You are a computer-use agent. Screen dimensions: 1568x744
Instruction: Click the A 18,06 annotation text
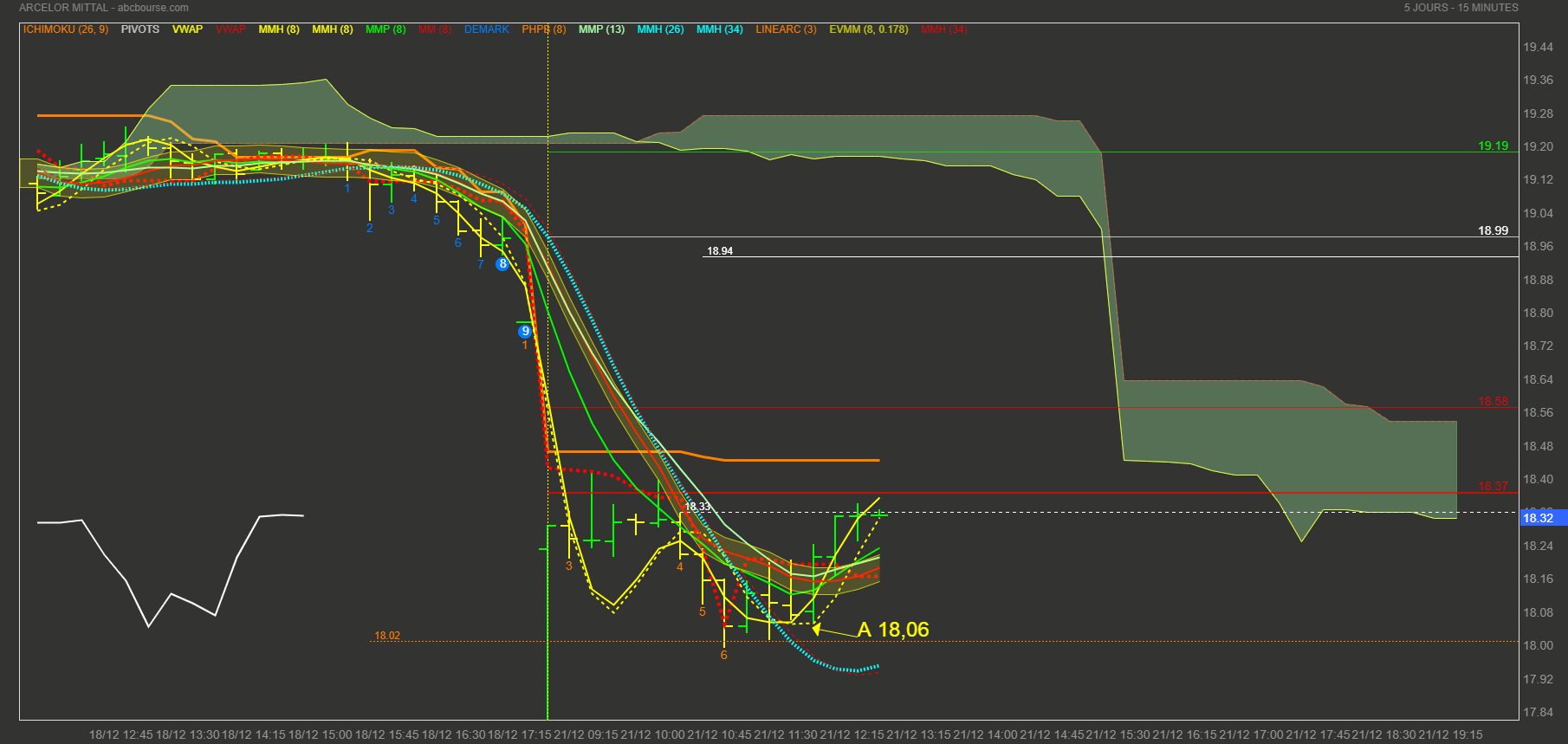point(893,630)
